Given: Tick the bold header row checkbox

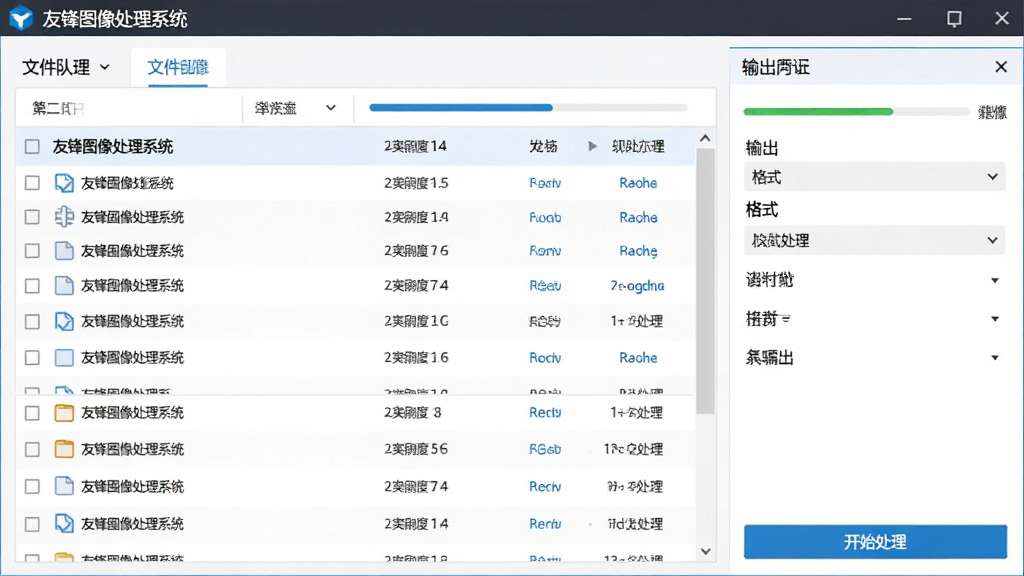Looking at the screenshot, I should tap(32, 146).
